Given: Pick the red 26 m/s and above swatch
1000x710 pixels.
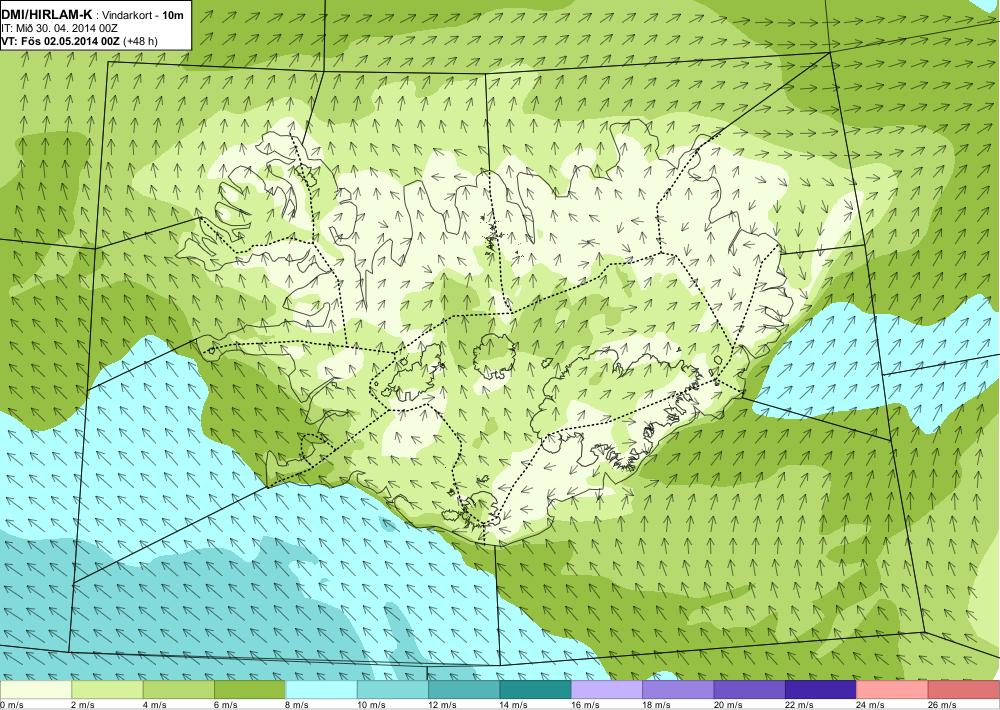Looking at the screenshot, I should [x=964, y=690].
